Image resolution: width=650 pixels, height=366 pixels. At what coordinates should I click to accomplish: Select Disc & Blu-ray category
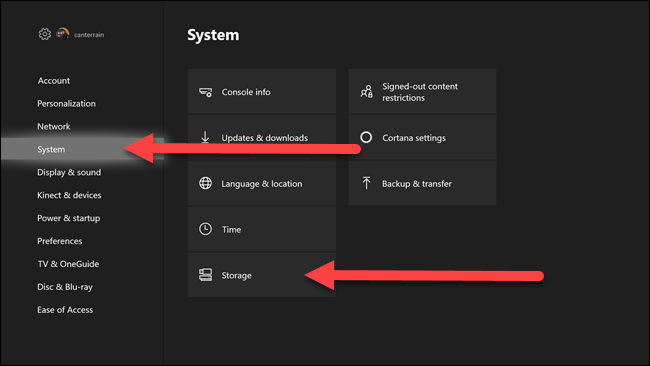point(65,287)
